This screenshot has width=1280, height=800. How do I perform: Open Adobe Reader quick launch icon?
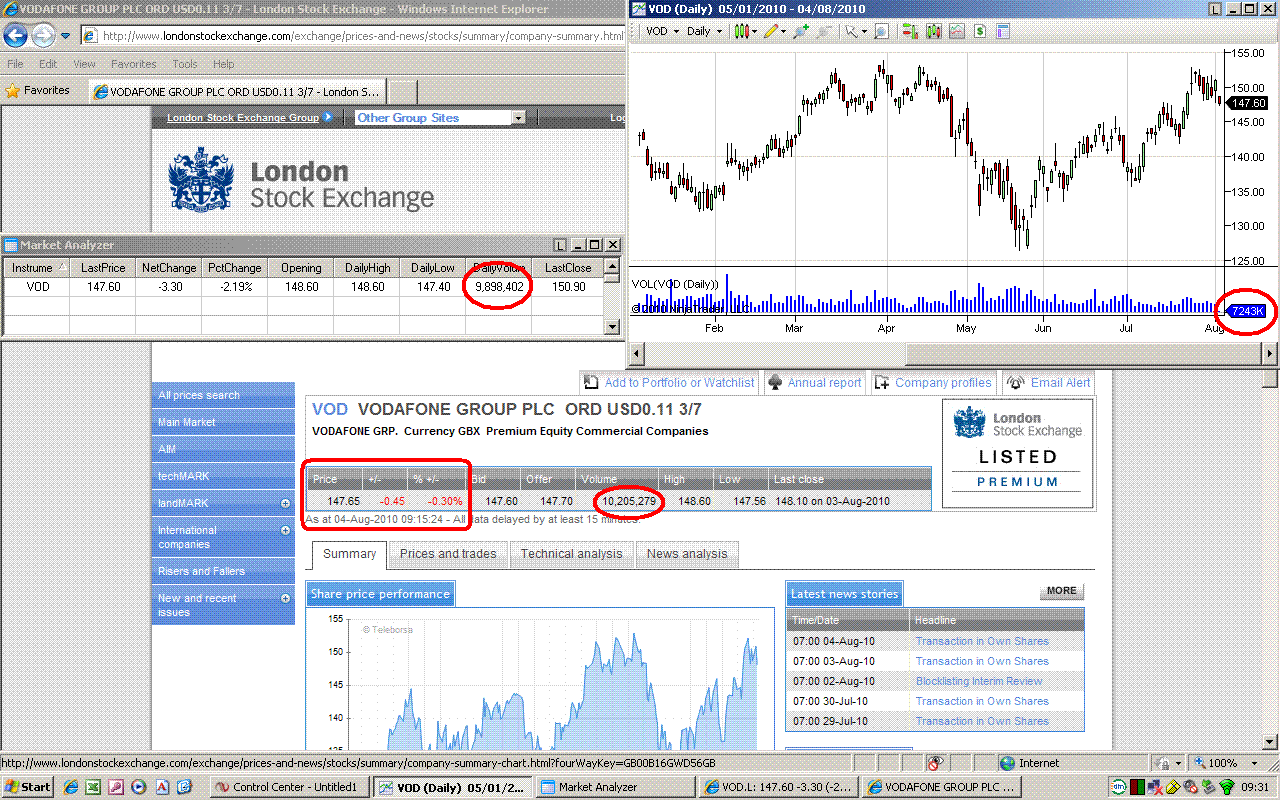click(x=161, y=787)
